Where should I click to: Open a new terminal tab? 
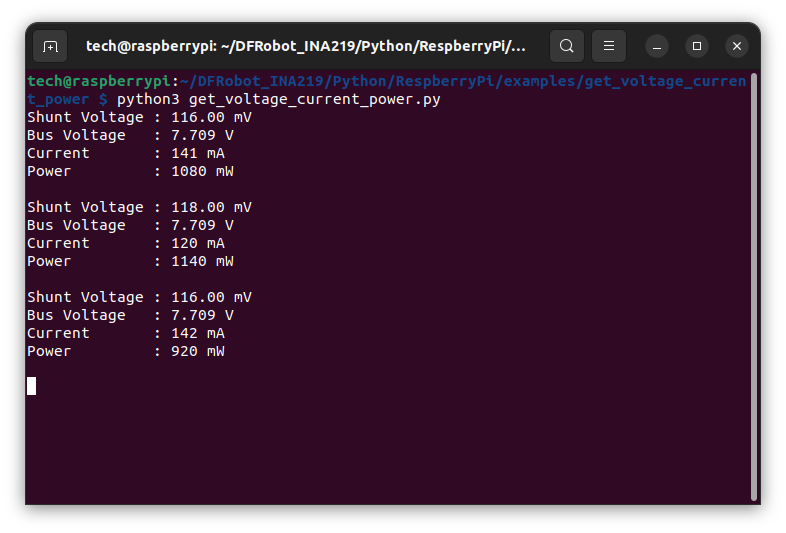[50, 46]
